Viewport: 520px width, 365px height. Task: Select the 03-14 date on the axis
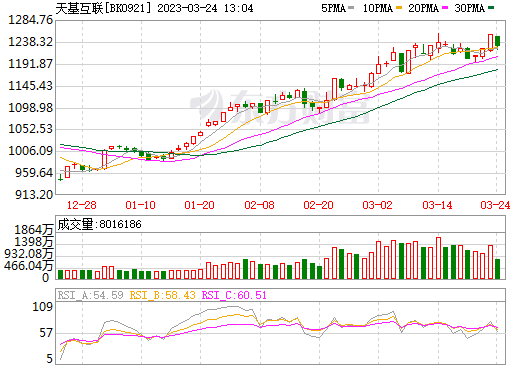pos(438,205)
